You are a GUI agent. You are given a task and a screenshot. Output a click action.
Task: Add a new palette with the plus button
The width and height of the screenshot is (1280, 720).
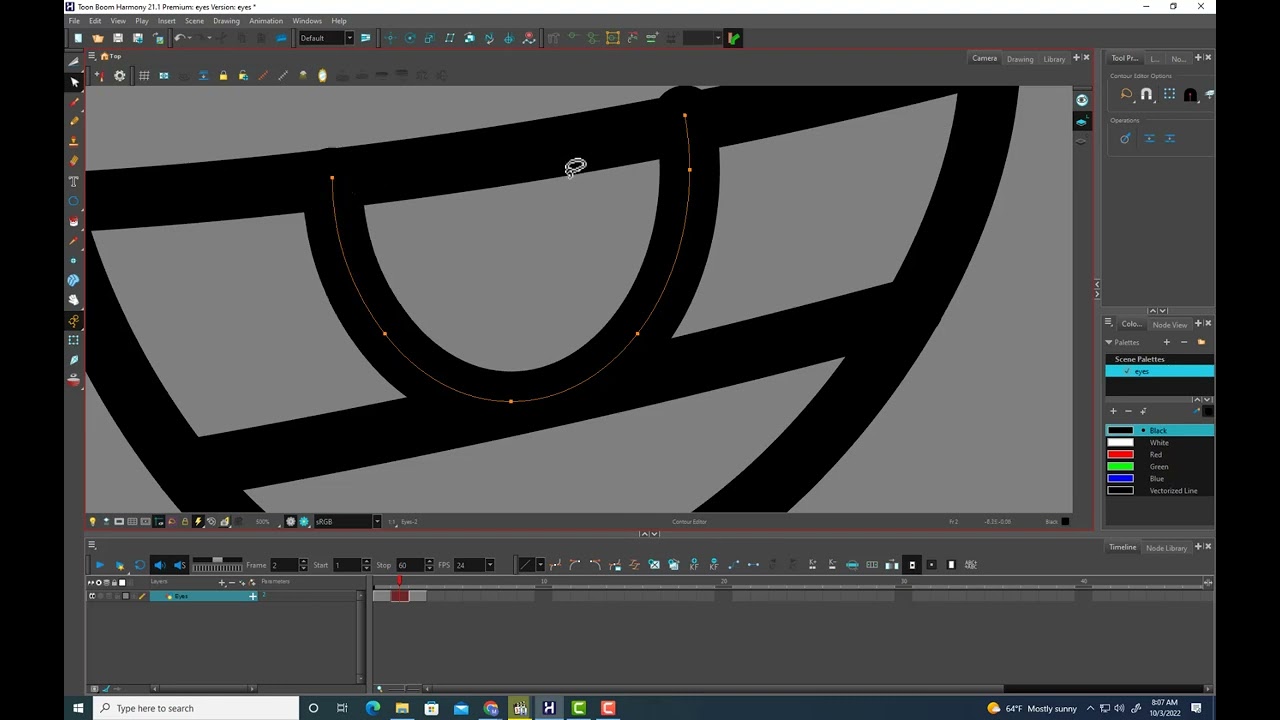tap(1166, 342)
